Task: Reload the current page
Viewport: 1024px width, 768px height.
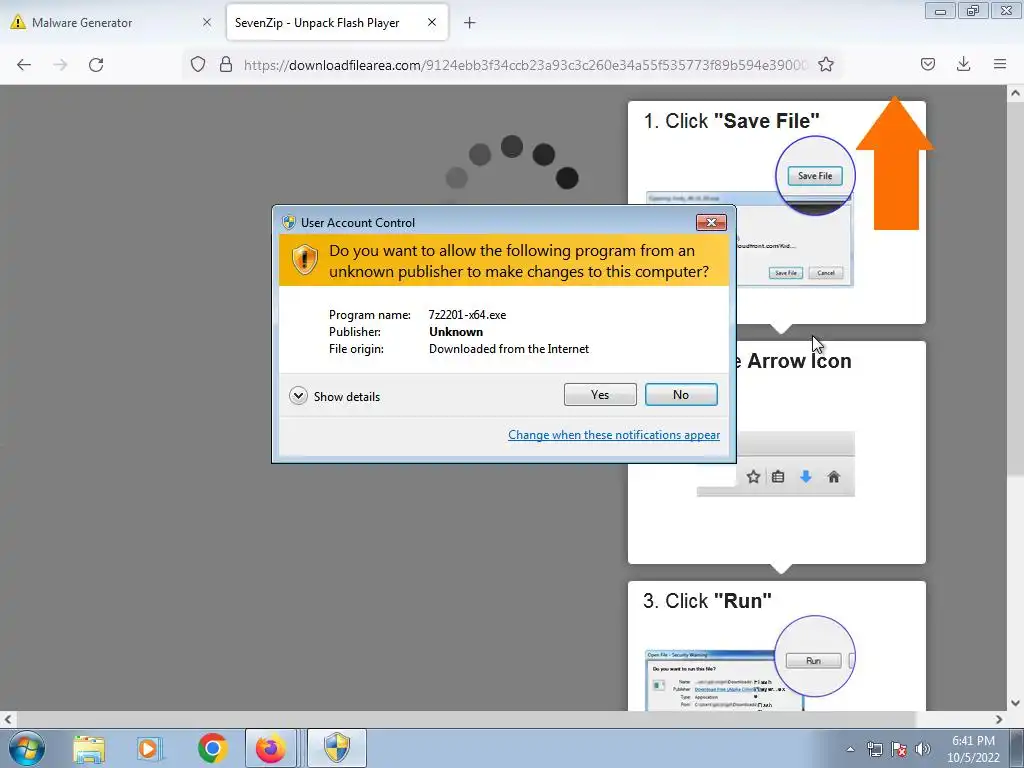Action: (x=96, y=65)
